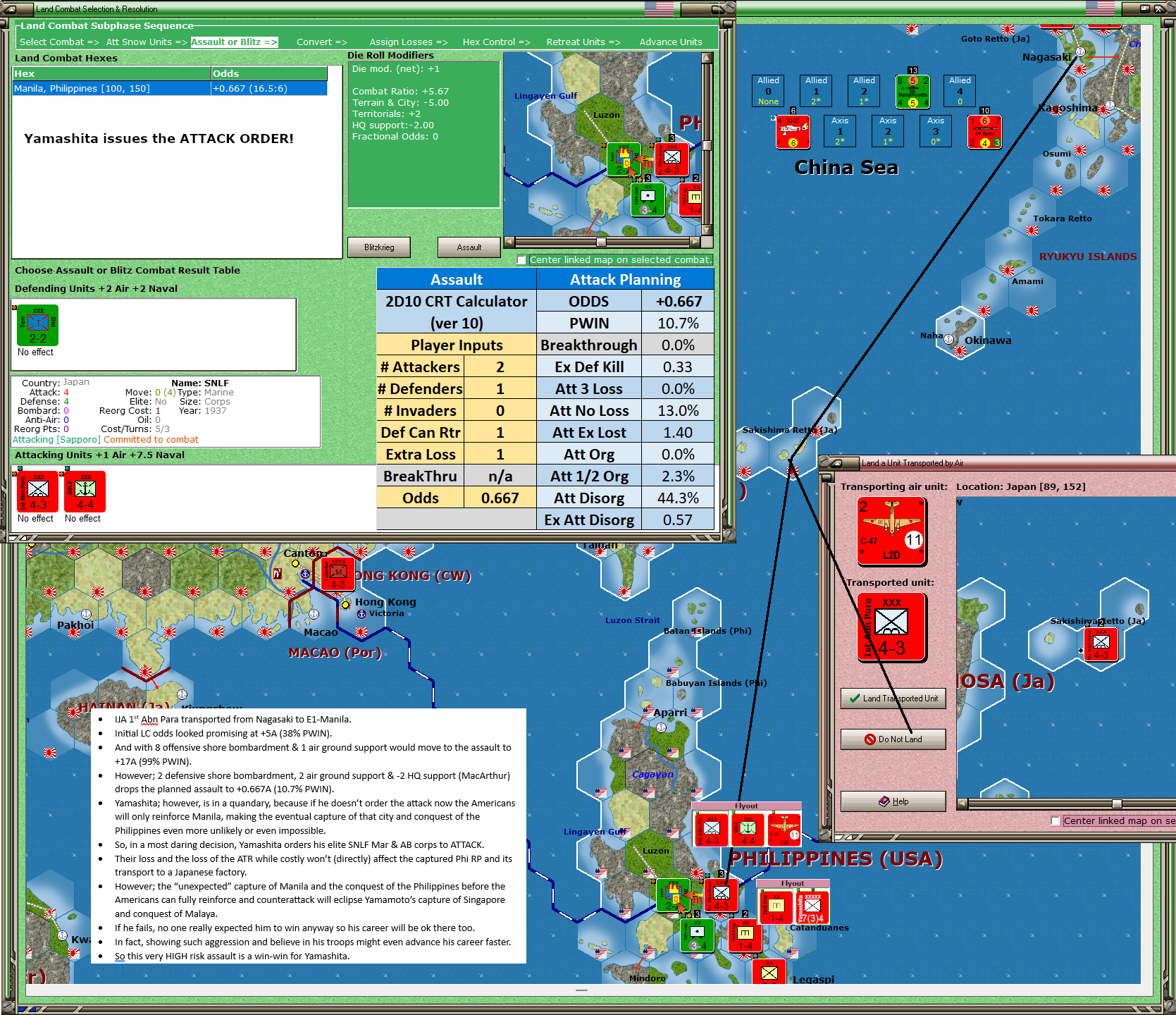The height and width of the screenshot is (1015, 1176).
Task: Select the attacking SNLF 4-4 marine counter
Action: coord(85,491)
